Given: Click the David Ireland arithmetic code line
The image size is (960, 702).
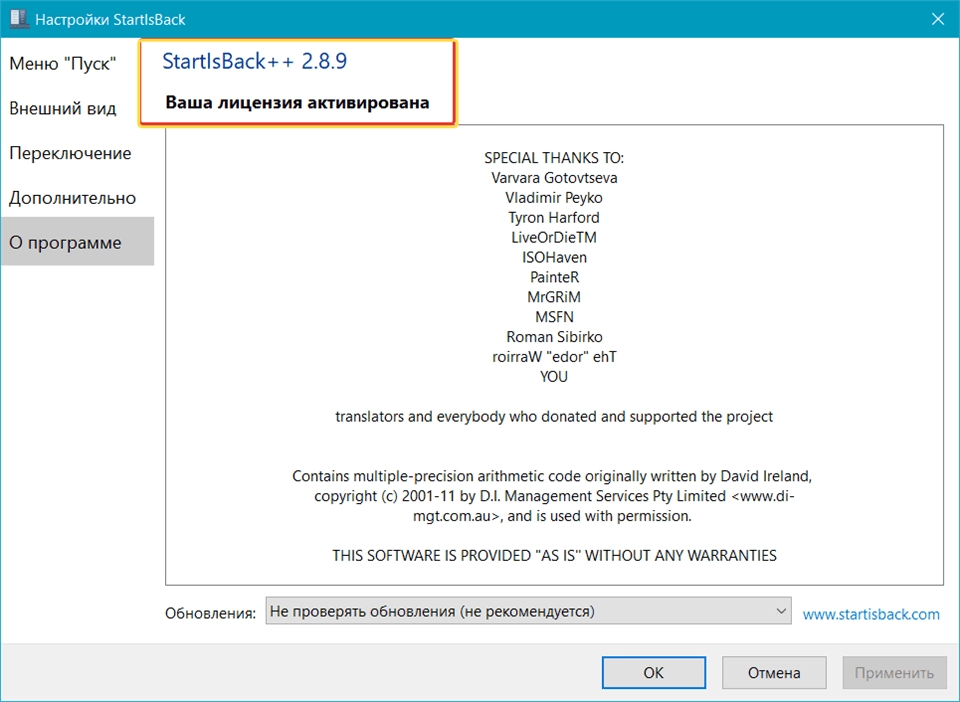Looking at the screenshot, I should tap(552, 476).
